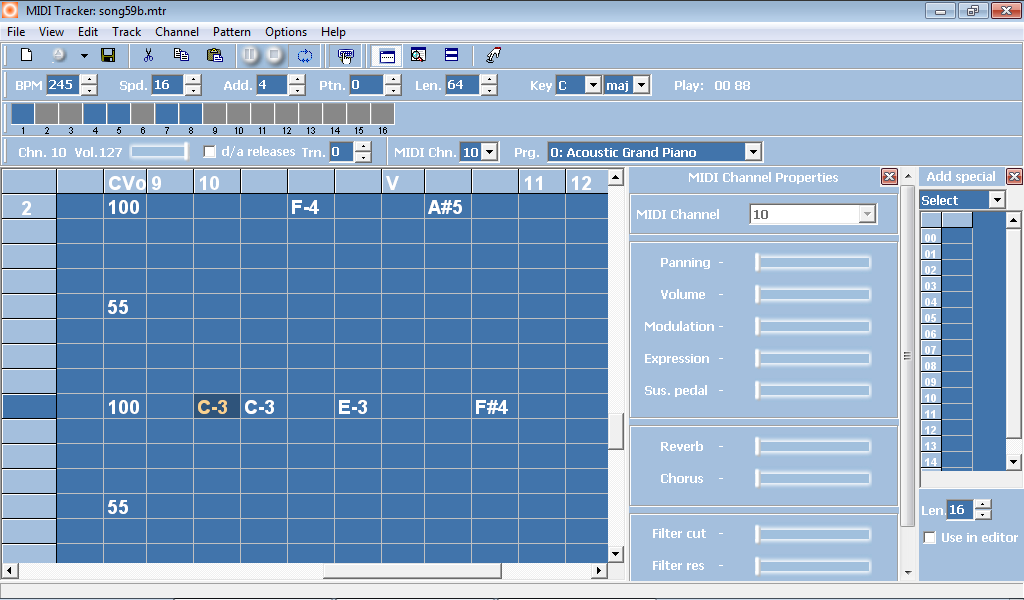The image size is (1024, 600).
Task: Increase BPM with the up arrow
Action: (88, 80)
